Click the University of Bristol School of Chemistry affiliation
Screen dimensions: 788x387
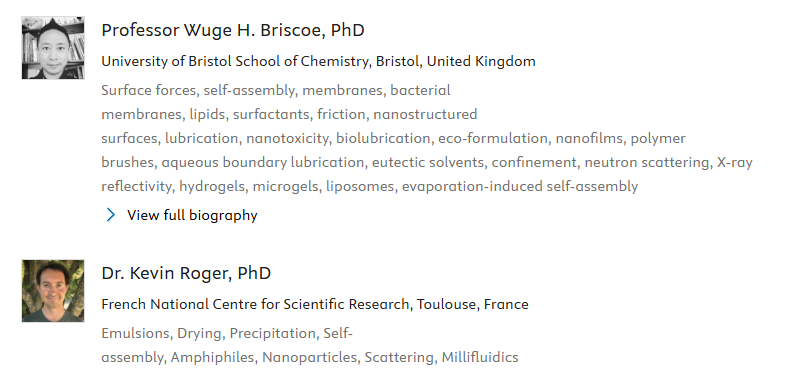point(318,61)
